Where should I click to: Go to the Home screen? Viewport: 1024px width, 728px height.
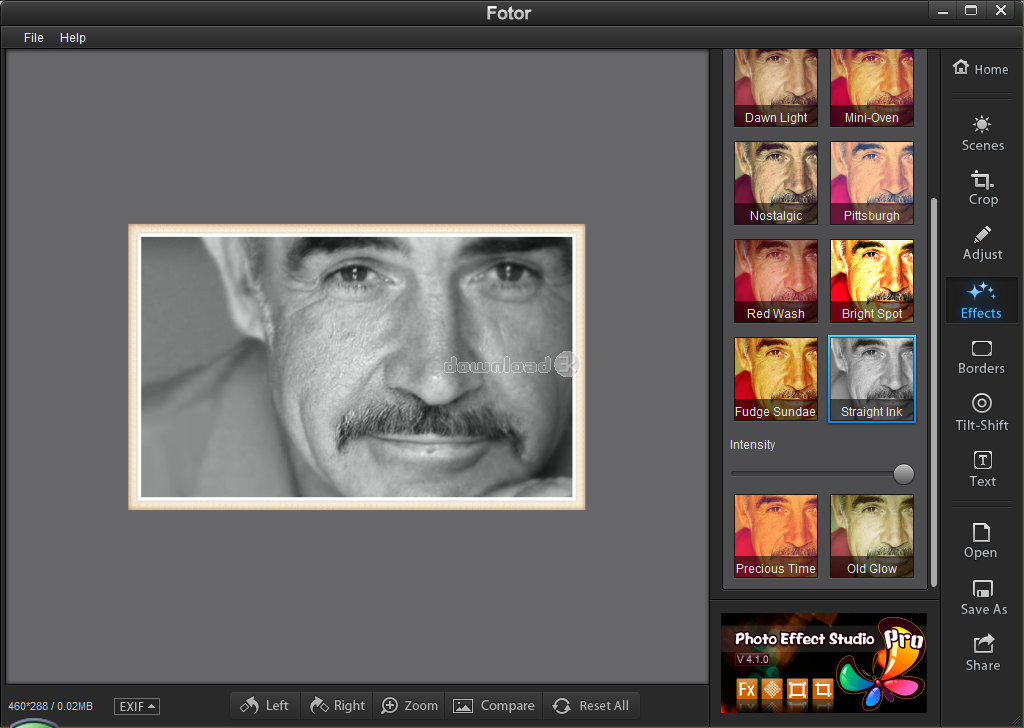[x=980, y=68]
